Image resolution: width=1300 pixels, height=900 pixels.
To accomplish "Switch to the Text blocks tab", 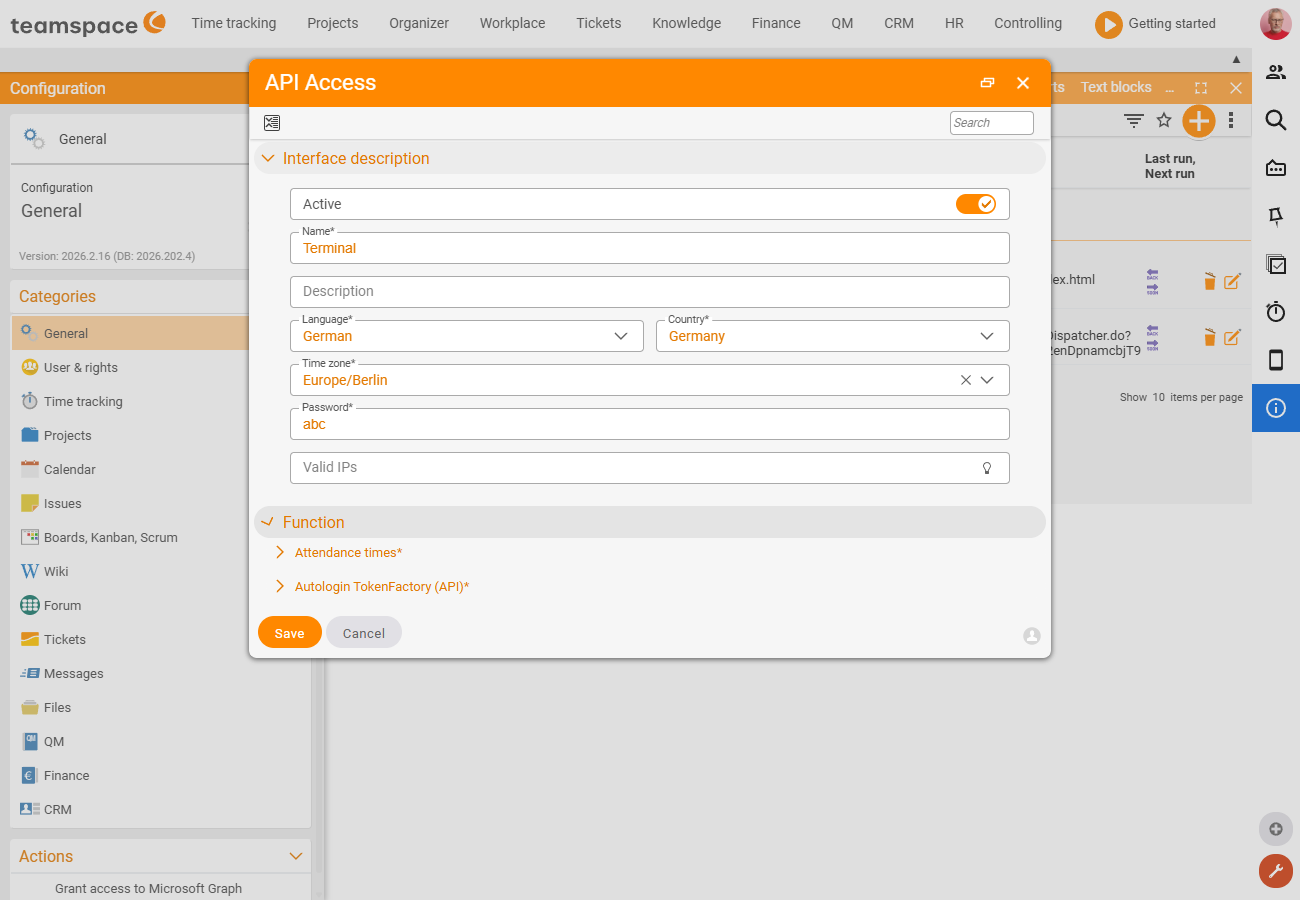I will [1116, 87].
